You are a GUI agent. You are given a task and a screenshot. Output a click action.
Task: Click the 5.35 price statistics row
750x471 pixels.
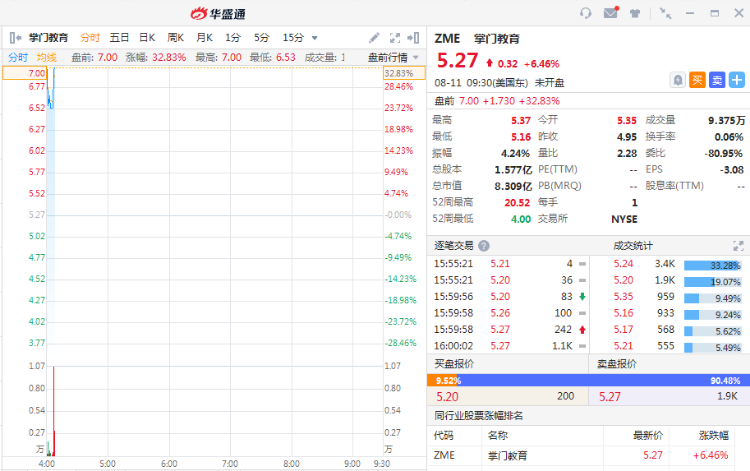point(670,296)
